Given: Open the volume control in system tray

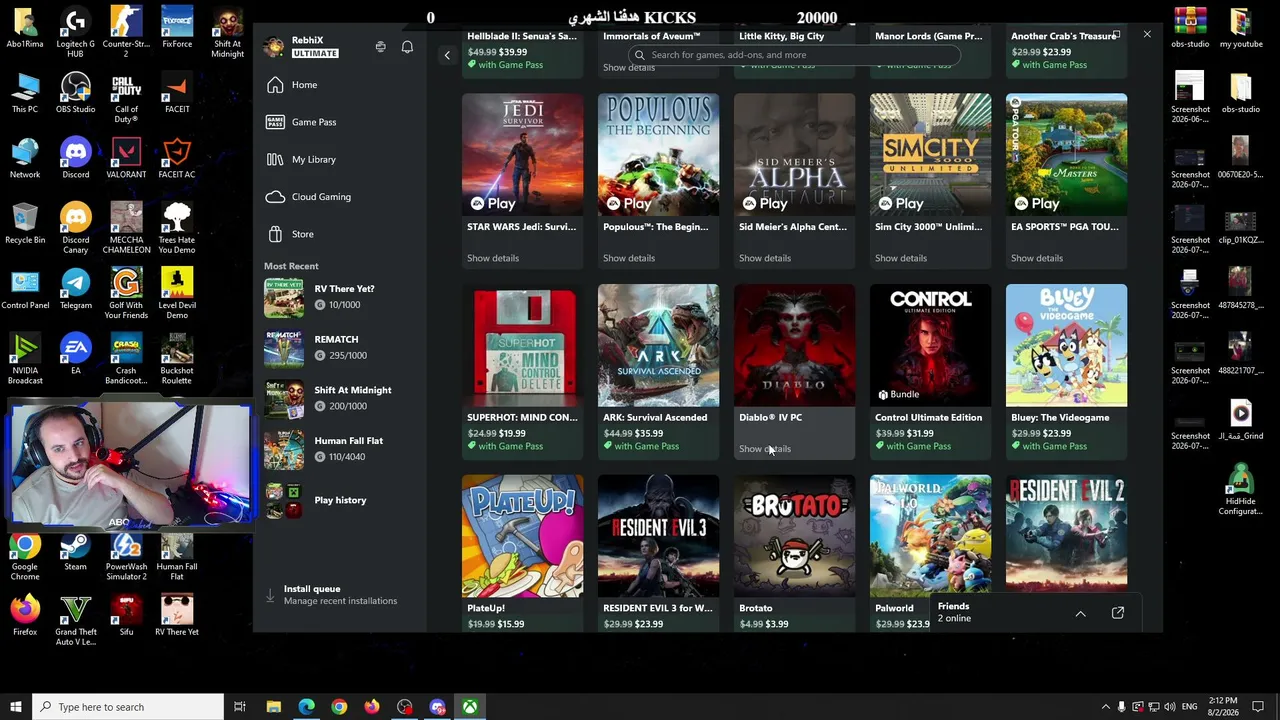Looking at the screenshot, I should tap(1169, 707).
